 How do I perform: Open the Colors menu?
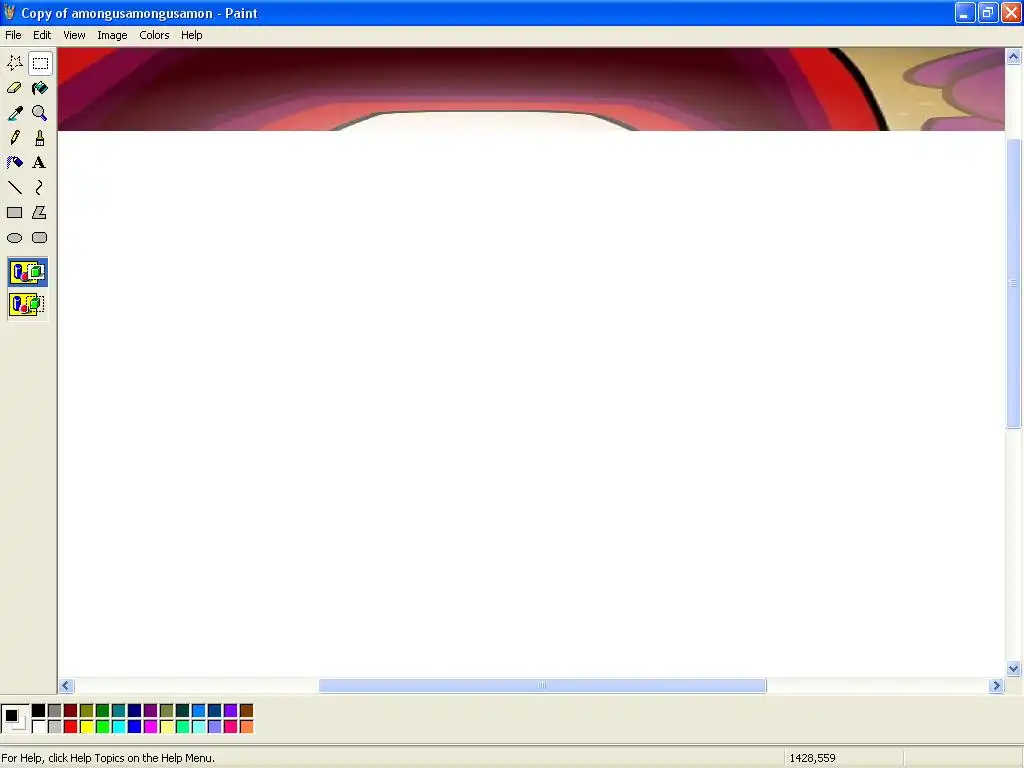[154, 35]
